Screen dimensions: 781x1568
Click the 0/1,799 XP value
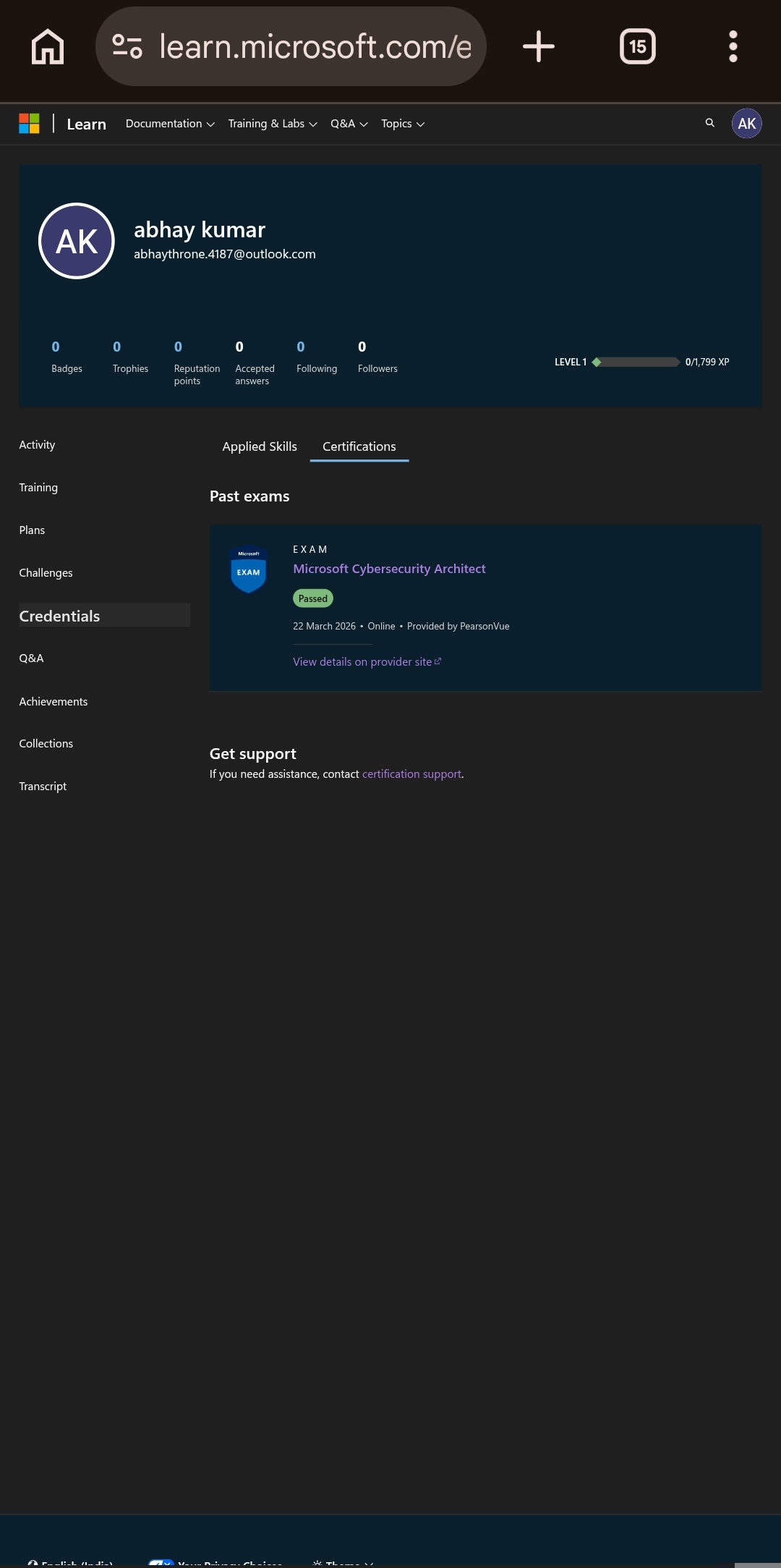[707, 362]
